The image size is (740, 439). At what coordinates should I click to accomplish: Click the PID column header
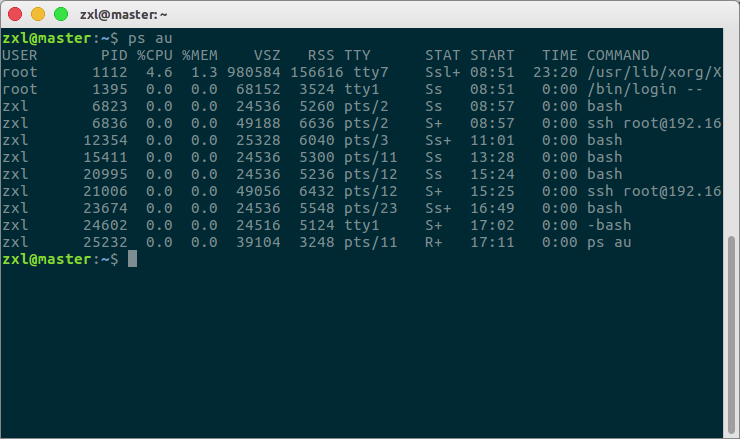coord(114,55)
